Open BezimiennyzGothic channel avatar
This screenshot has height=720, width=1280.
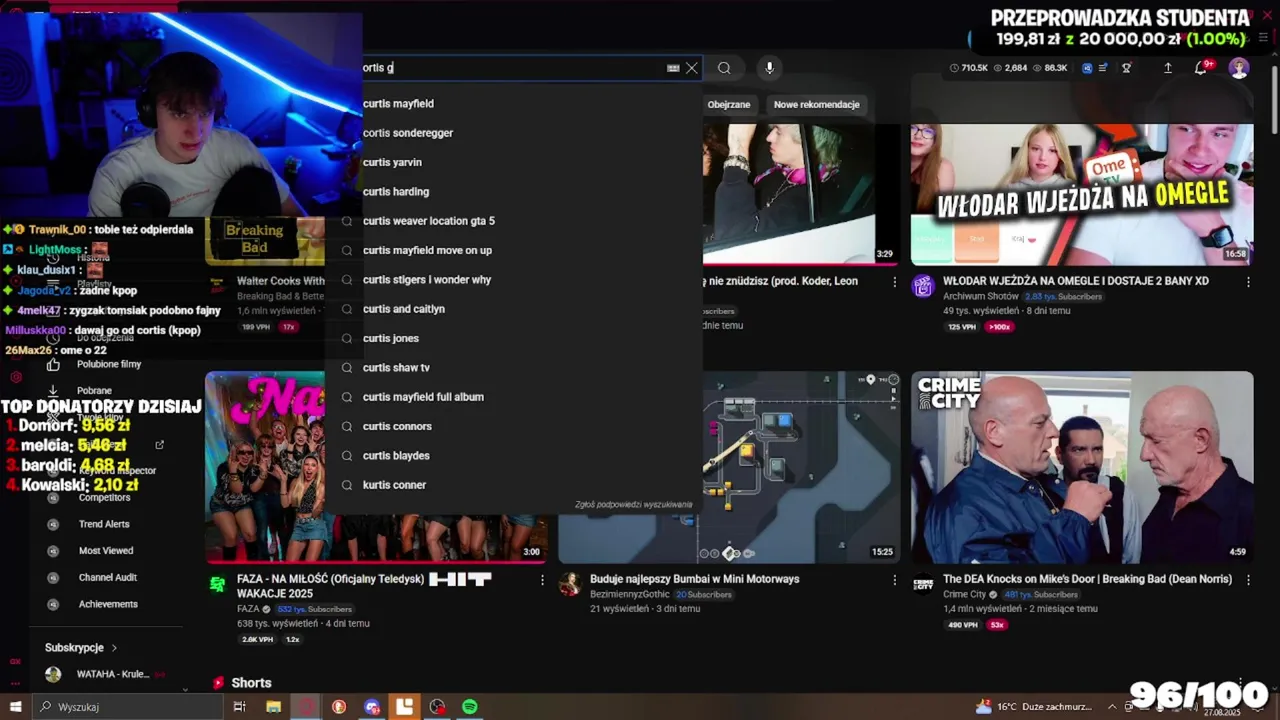point(570,584)
